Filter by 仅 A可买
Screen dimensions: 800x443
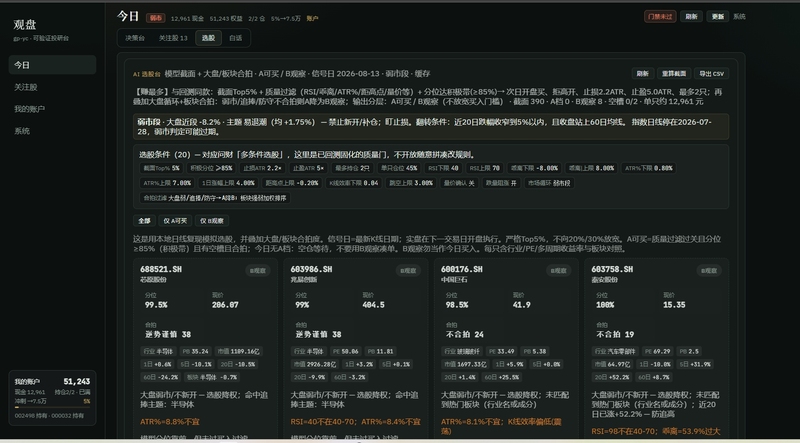pyautogui.click(x=175, y=221)
